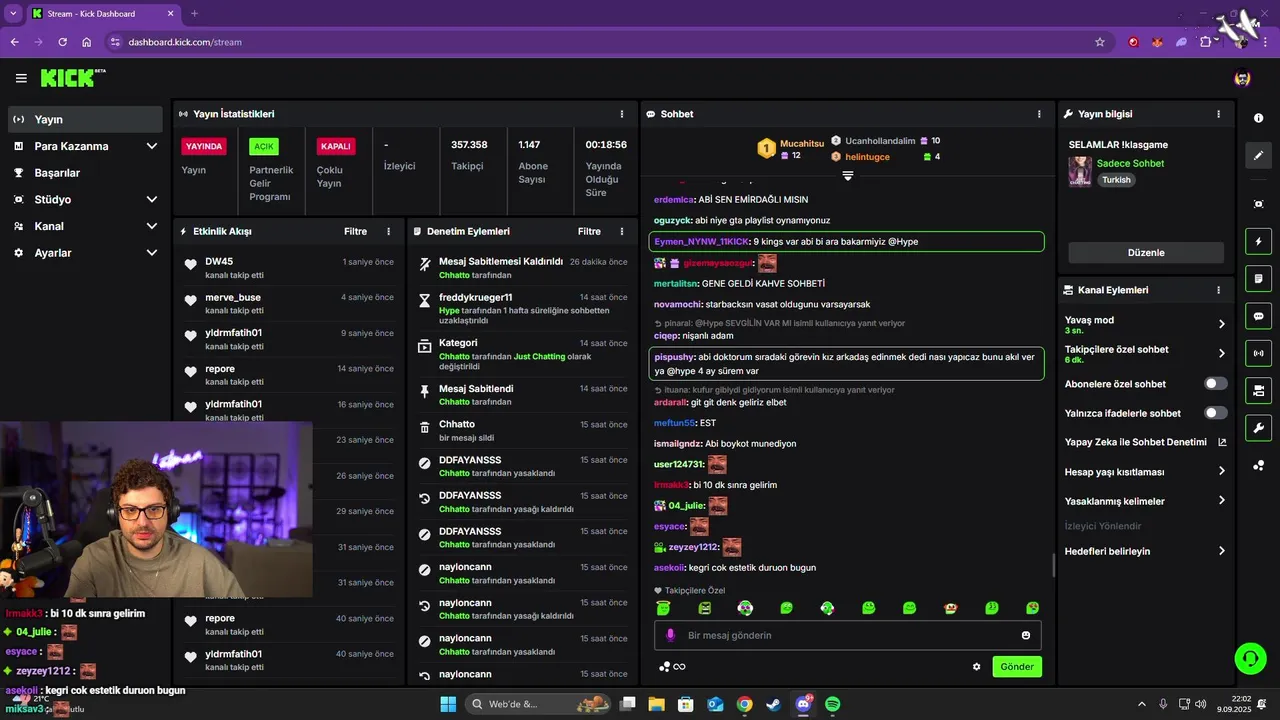Open Filtre in Denetim Eylemleri panel

[x=589, y=231]
